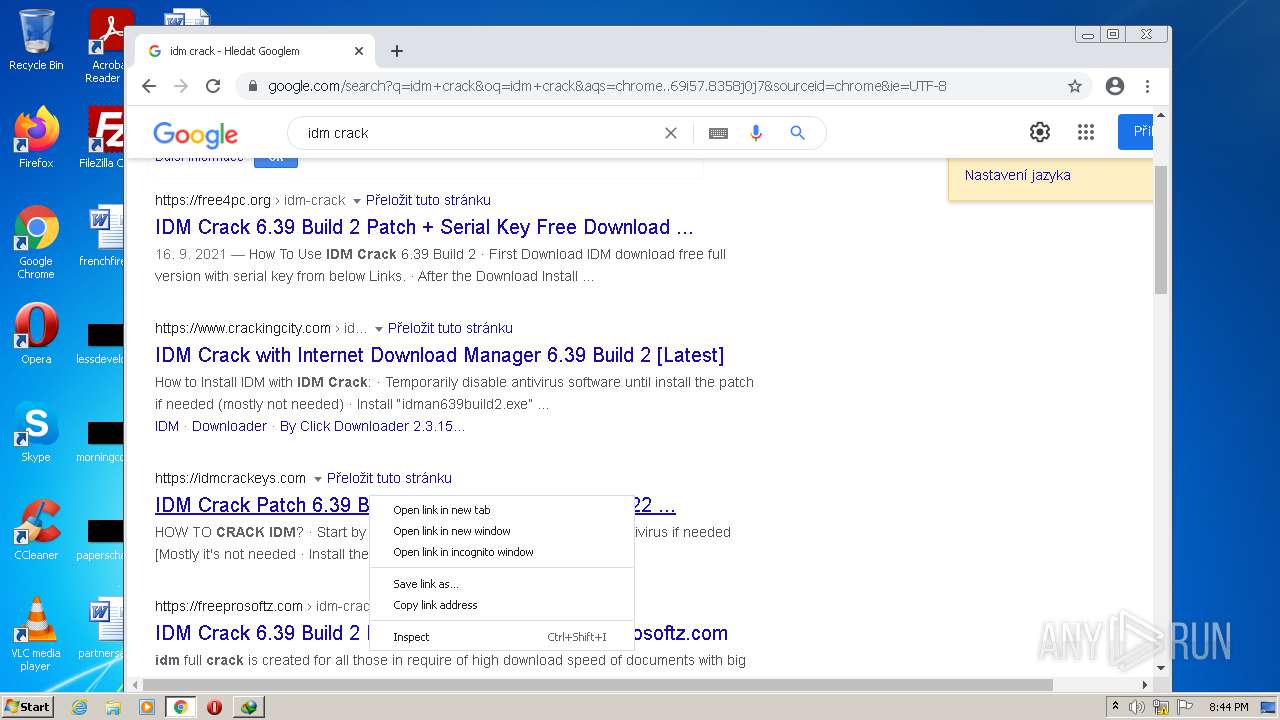Click the Google logo
The width and height of the screenshot is (1280, 720).
click(x=195, y=134)
